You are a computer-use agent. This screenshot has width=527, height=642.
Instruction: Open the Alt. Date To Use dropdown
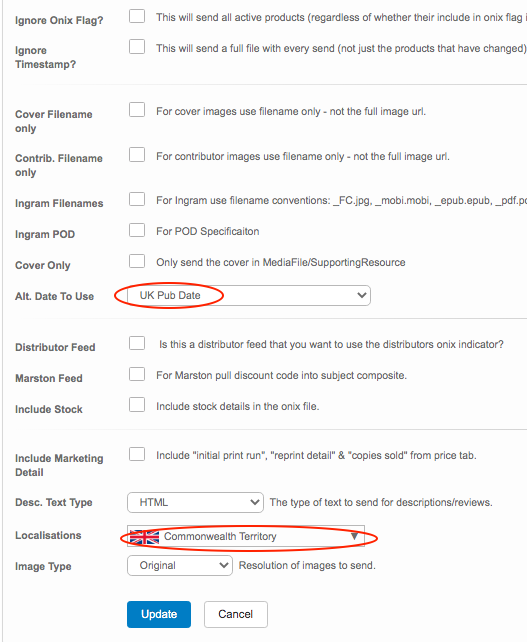(249, 296)
